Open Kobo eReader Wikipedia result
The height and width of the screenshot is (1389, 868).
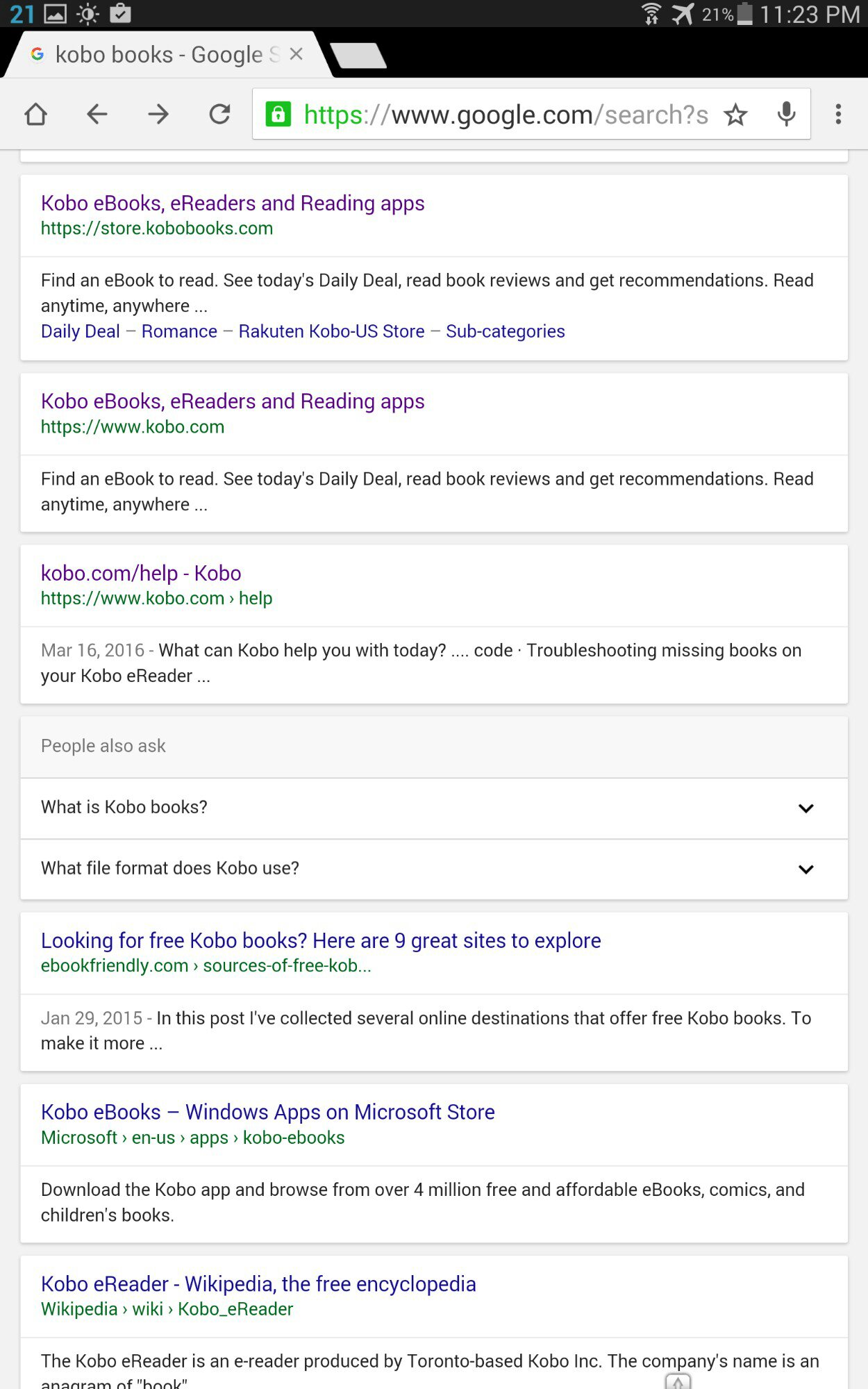(258, 1284)
